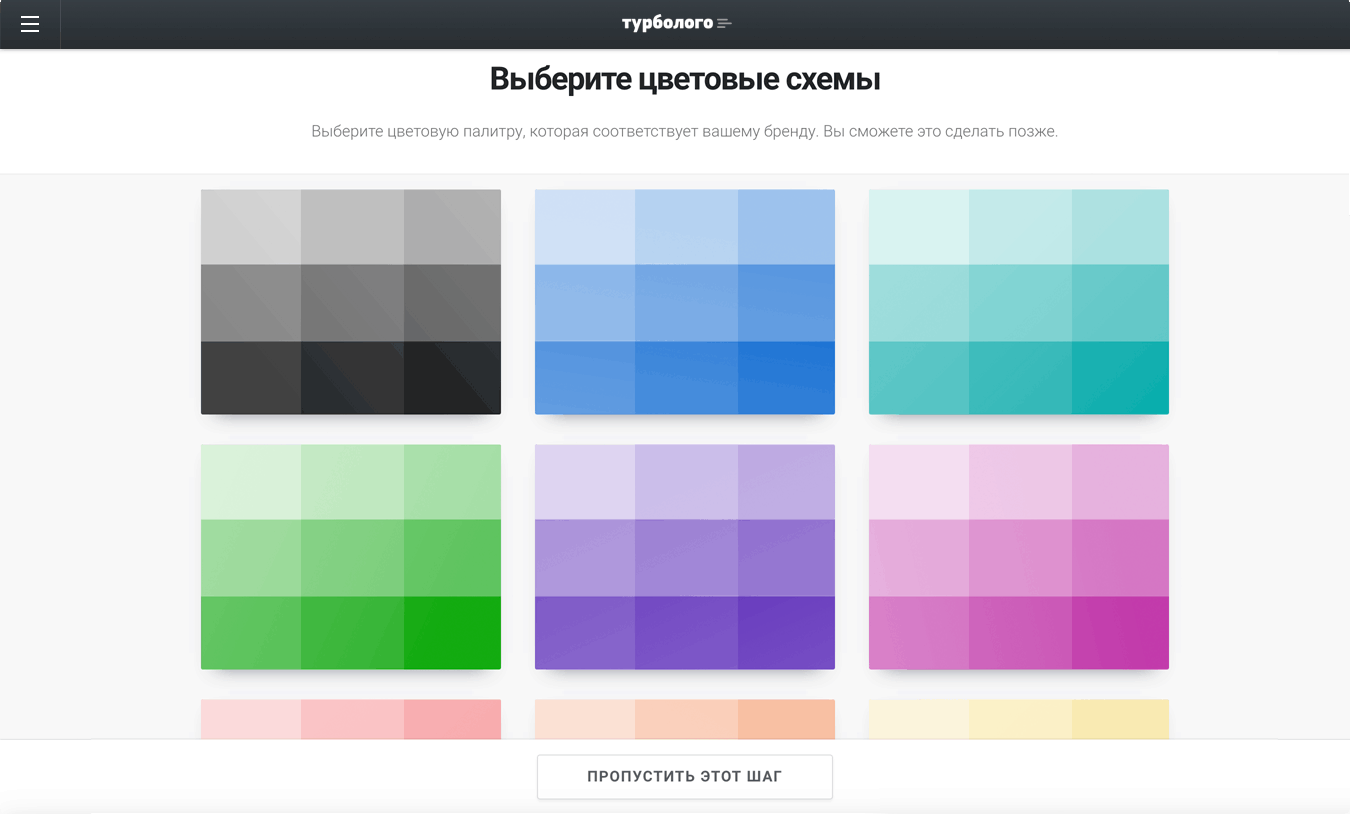1350x814 pixels.
Task: Choose the pink-magenta color palette
Action: pyautogui.click(x=1019, y=557)
